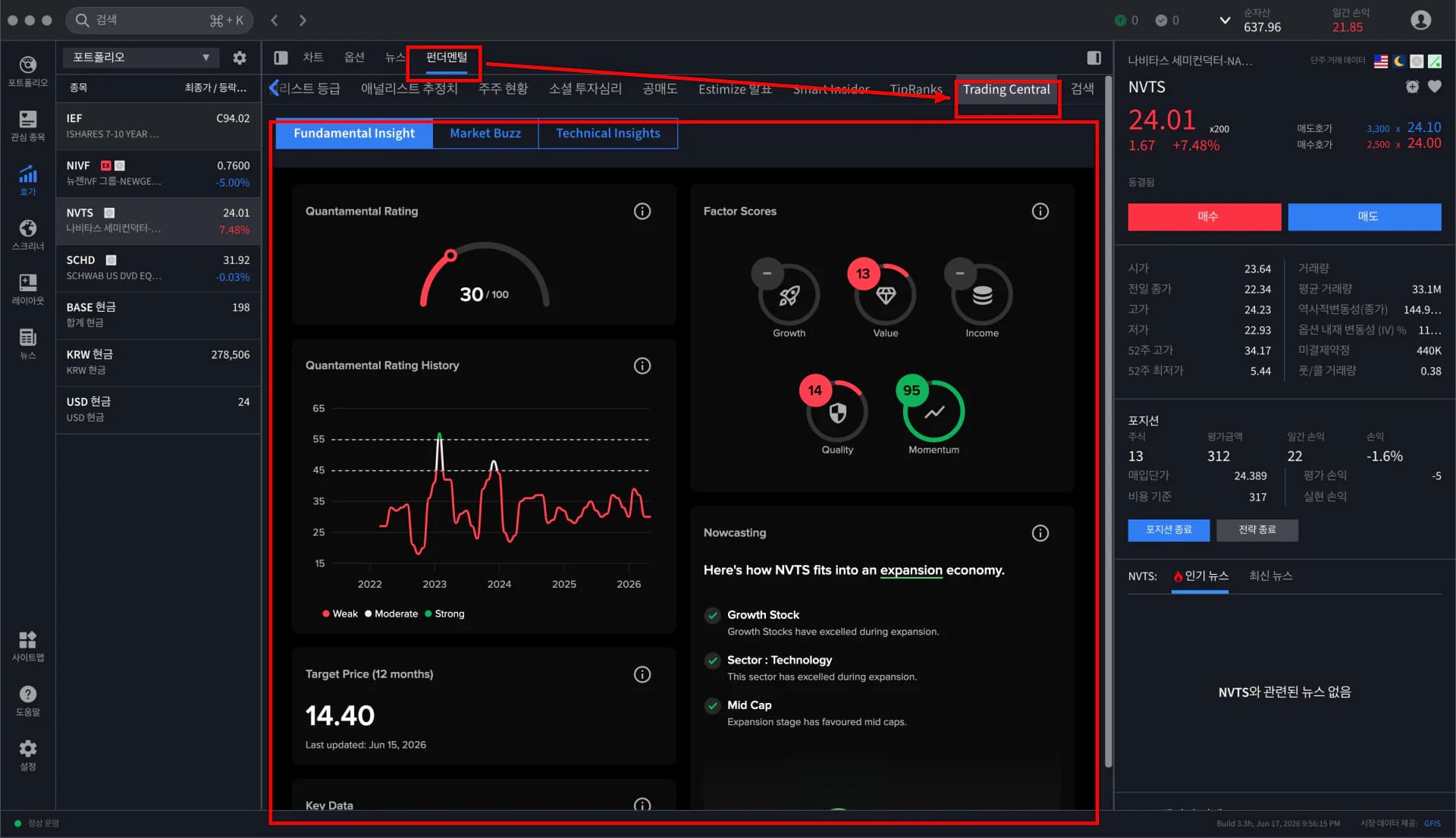The image size is (1456, 838).
Task: Open the 공매도 sub-tab
Action: coord(660,89)
